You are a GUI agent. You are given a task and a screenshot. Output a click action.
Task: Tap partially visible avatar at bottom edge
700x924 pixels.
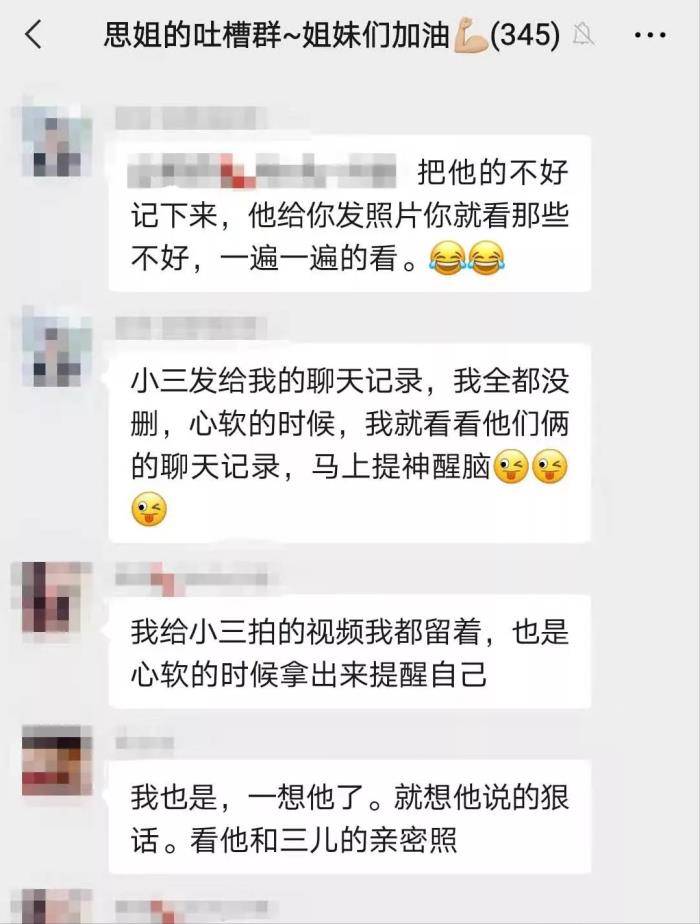coord(57,907)
